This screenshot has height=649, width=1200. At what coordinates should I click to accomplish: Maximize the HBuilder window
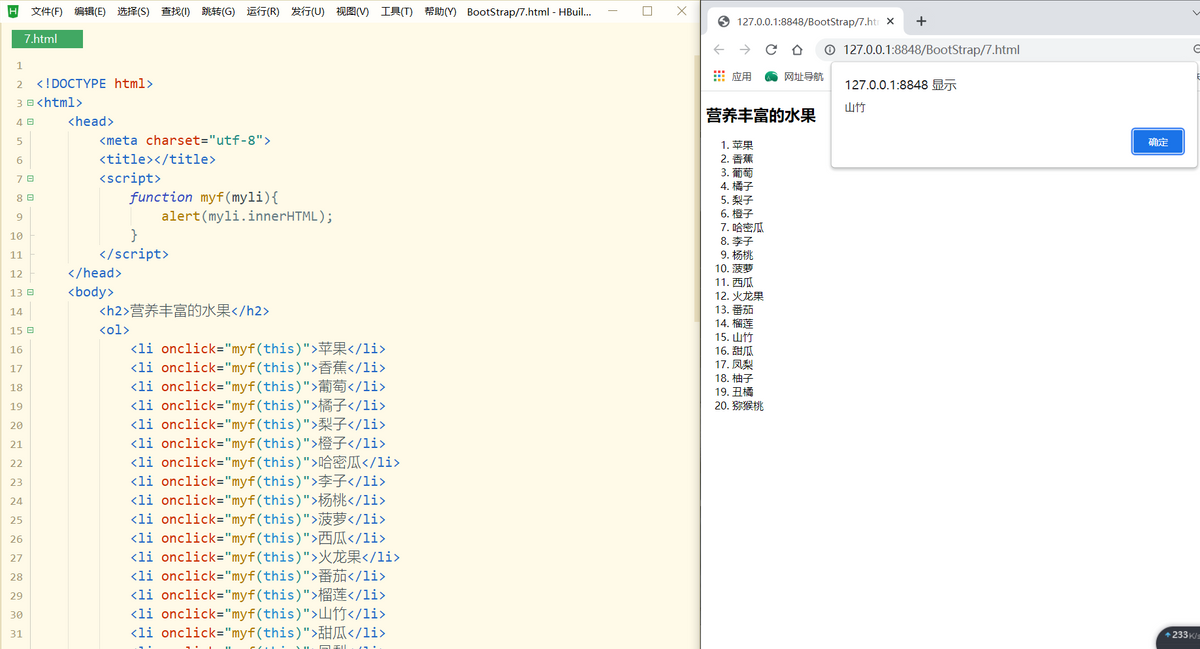(x=647, y=11)
